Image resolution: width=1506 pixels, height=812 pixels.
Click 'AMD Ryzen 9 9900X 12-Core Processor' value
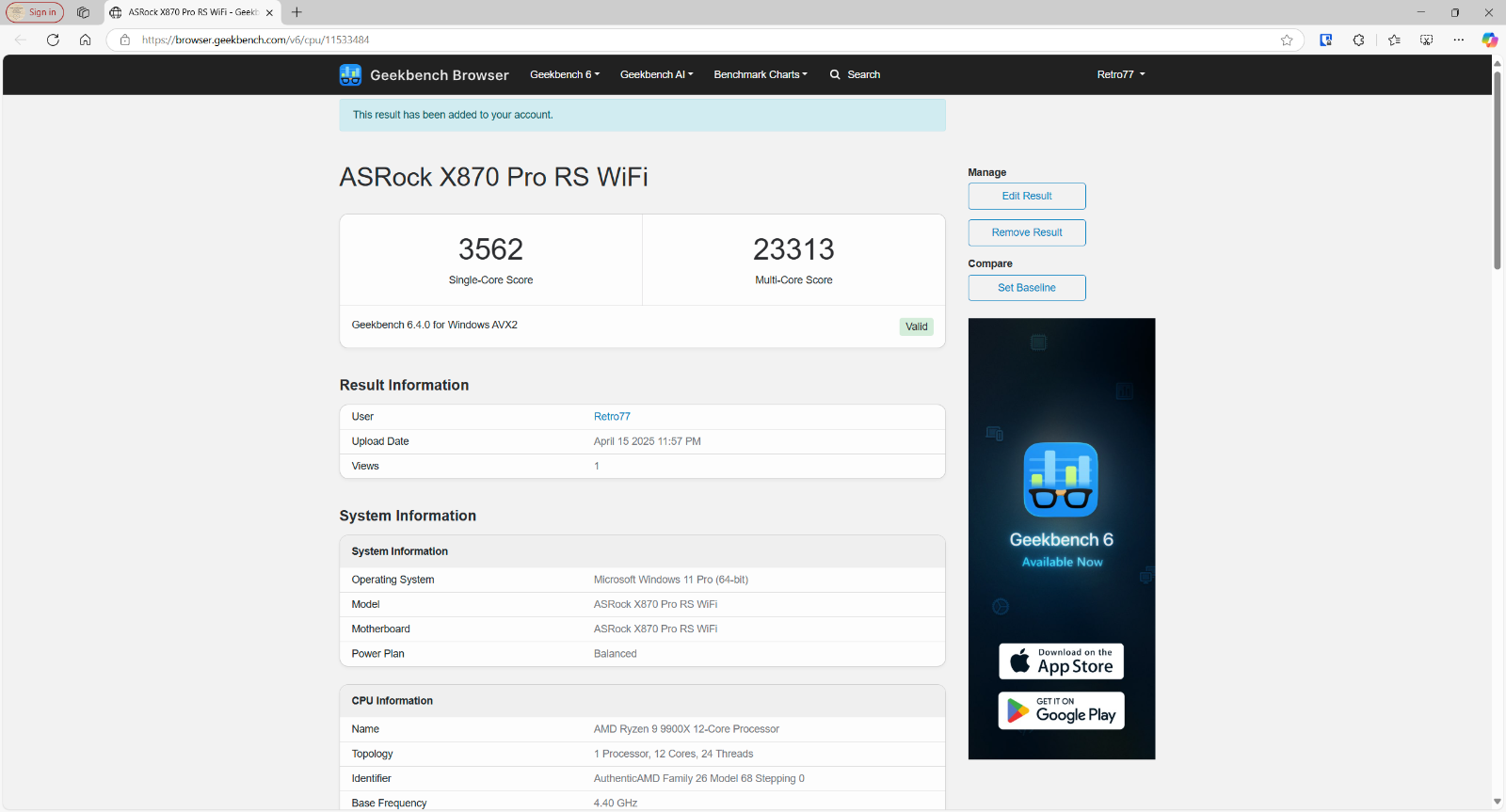click(x=686, y=729)
